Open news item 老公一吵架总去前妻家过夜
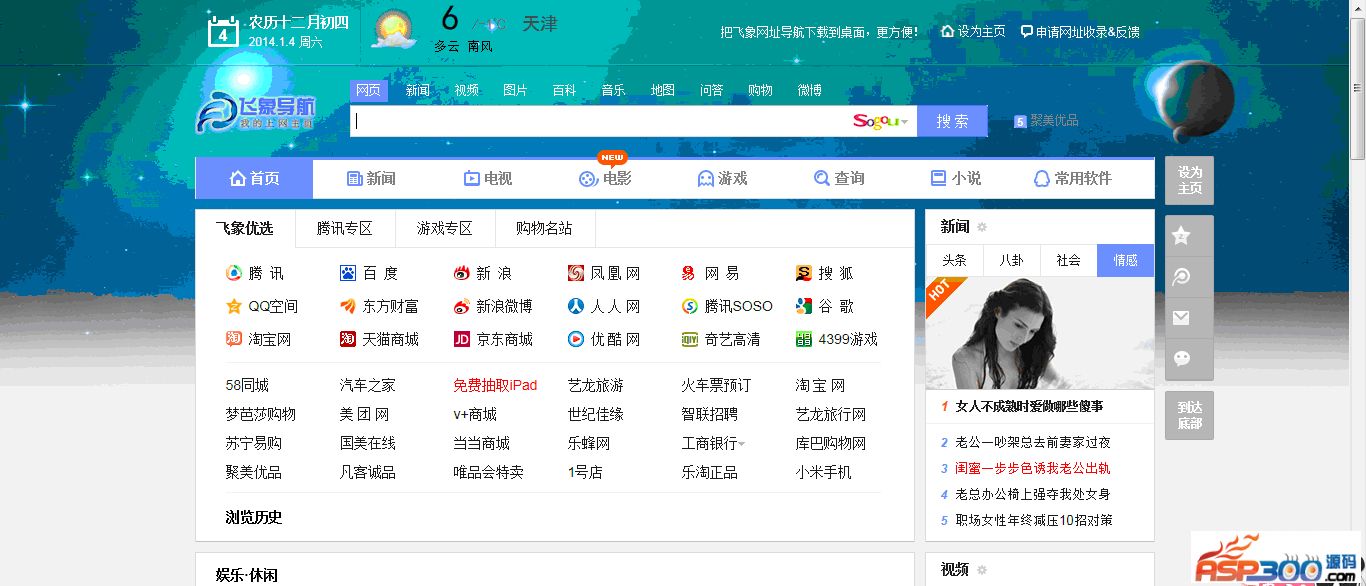 (1032, 442)
